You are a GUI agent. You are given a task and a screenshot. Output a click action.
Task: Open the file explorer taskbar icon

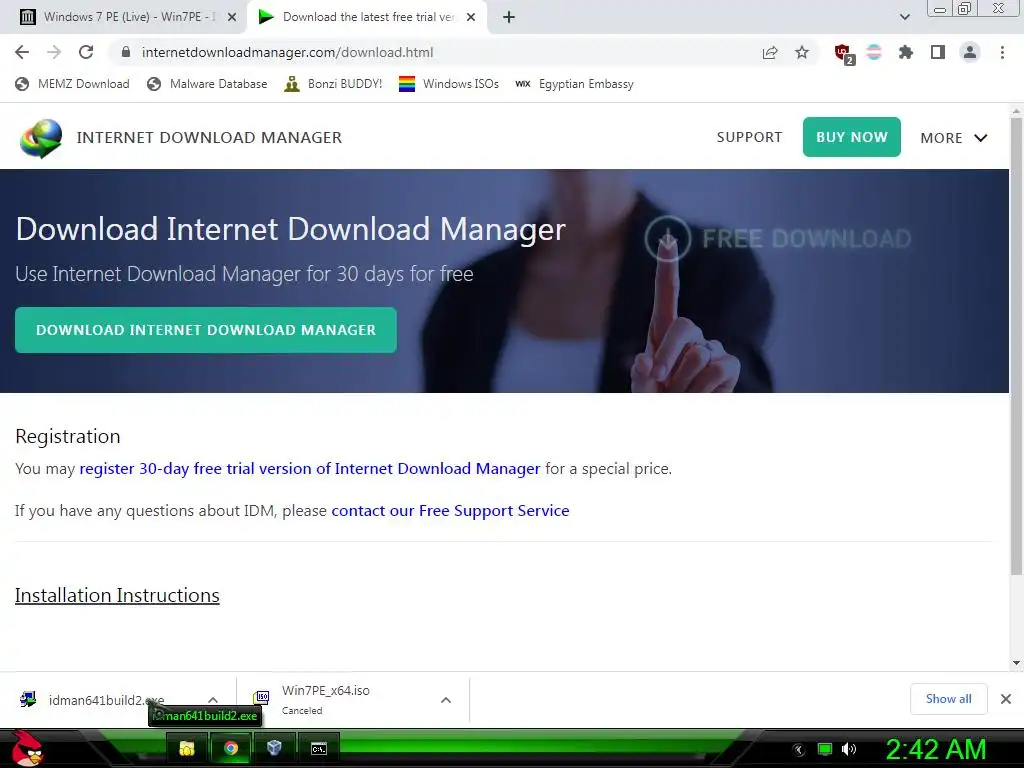187,748
